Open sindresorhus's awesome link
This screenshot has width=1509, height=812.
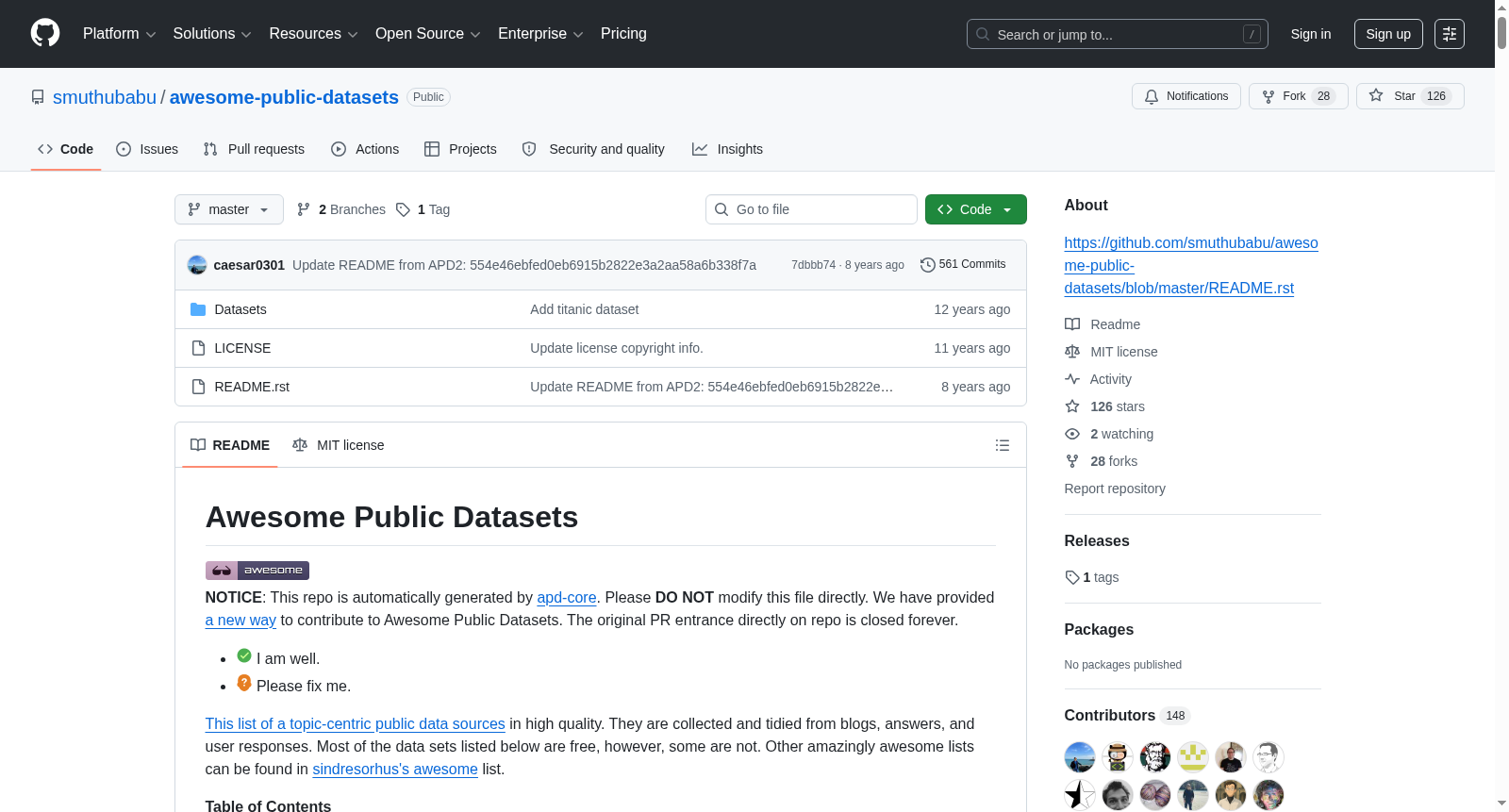[x=395, y=770]
